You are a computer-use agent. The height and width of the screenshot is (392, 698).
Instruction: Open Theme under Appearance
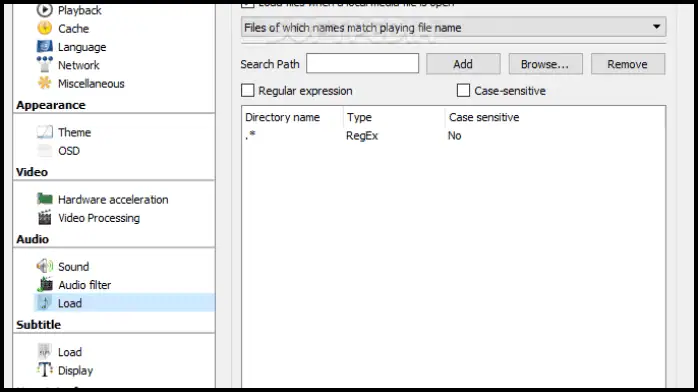(x=74, y=132)
